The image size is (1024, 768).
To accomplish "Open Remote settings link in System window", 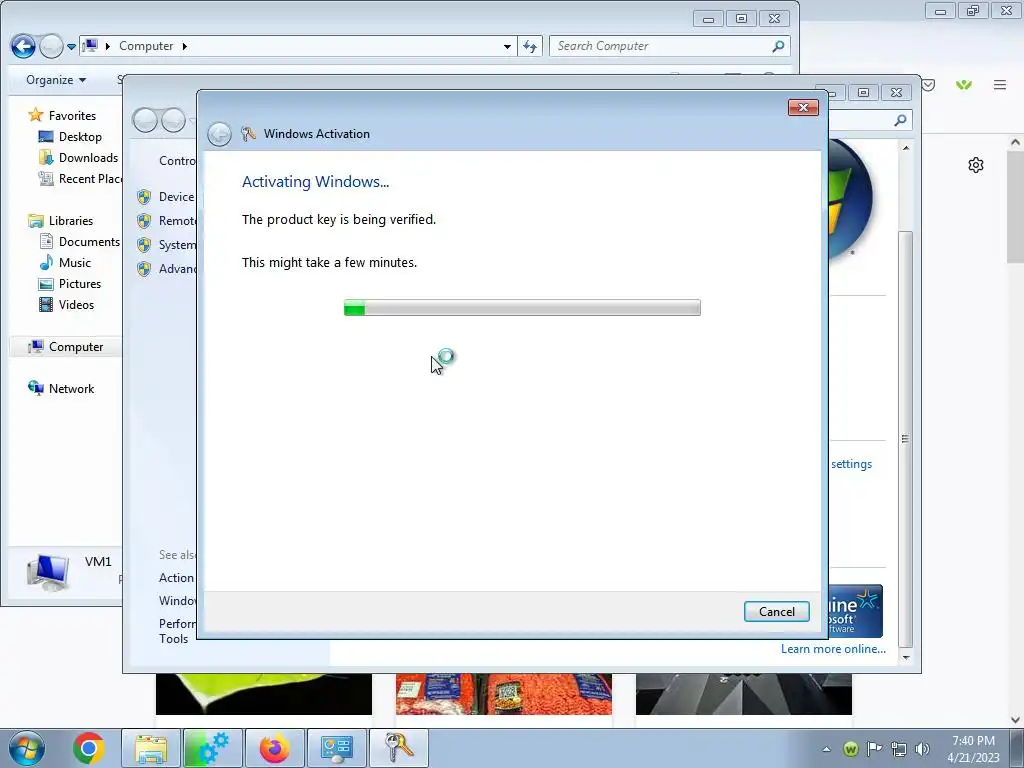I will (x=177, y=221).
